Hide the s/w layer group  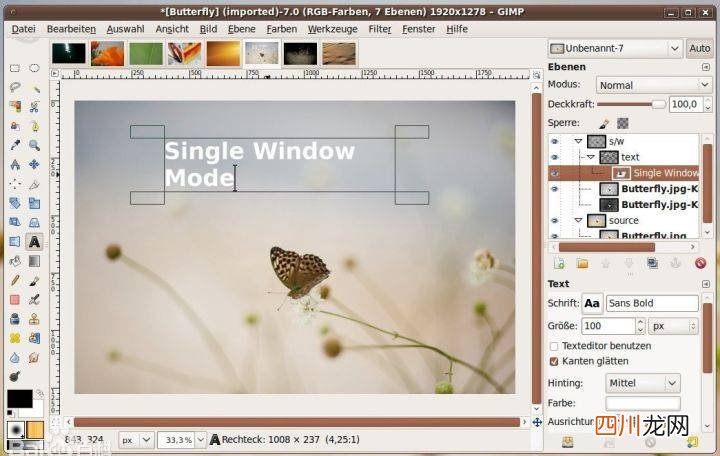(x=555, y=142)
